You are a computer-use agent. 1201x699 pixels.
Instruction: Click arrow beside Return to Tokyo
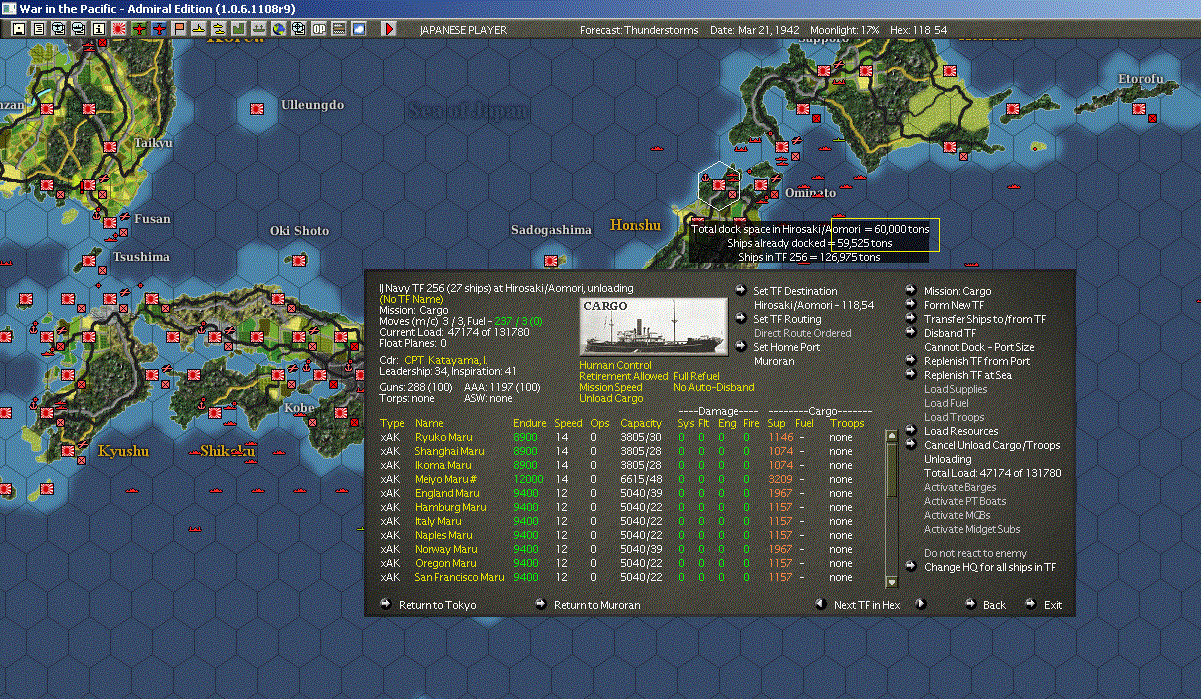[x=386, y=604]
